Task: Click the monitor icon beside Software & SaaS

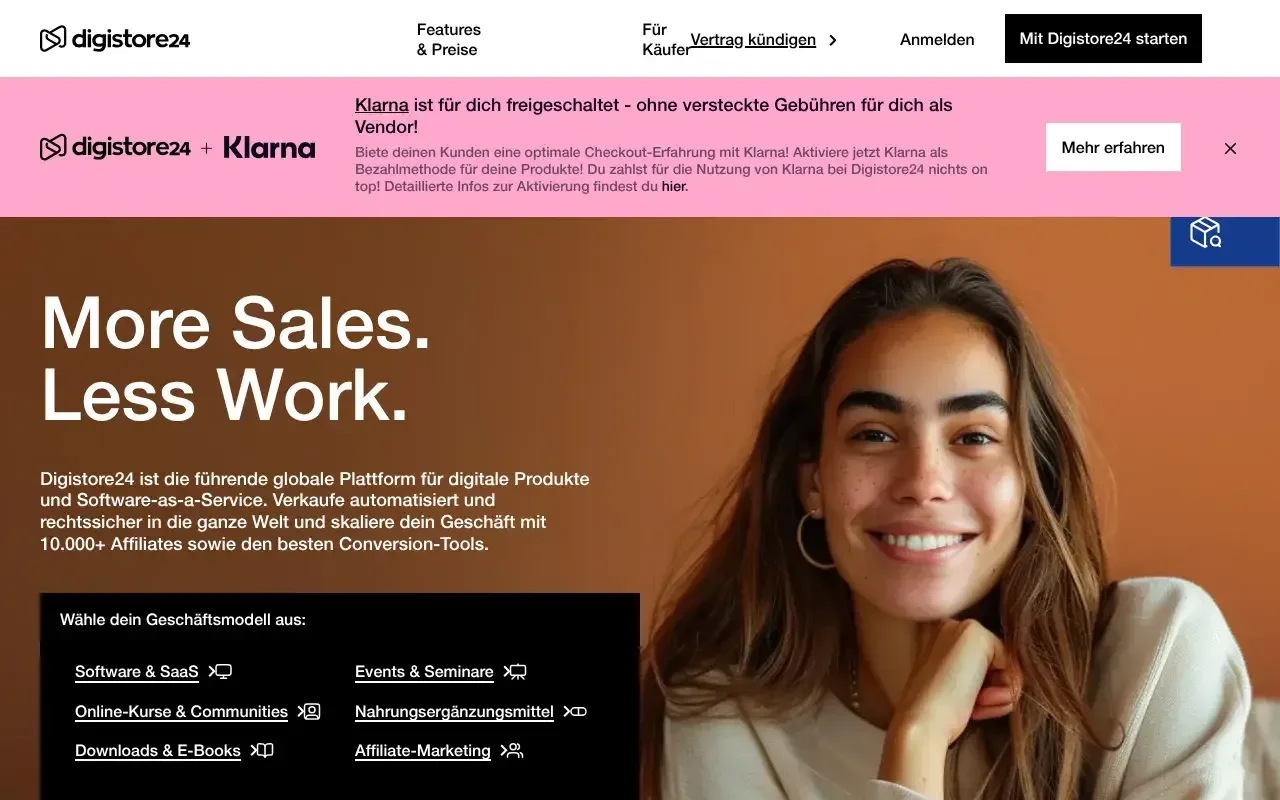Action: 220,672
